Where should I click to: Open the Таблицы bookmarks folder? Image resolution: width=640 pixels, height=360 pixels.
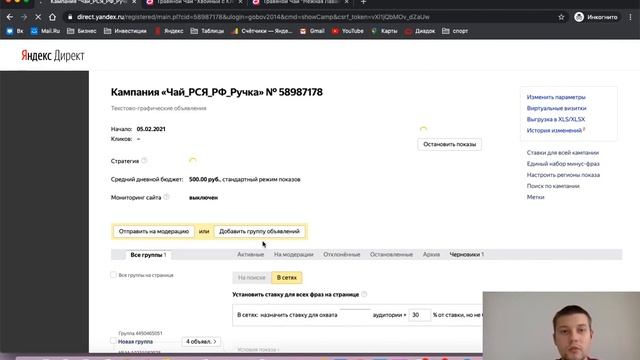pos(207,31)
